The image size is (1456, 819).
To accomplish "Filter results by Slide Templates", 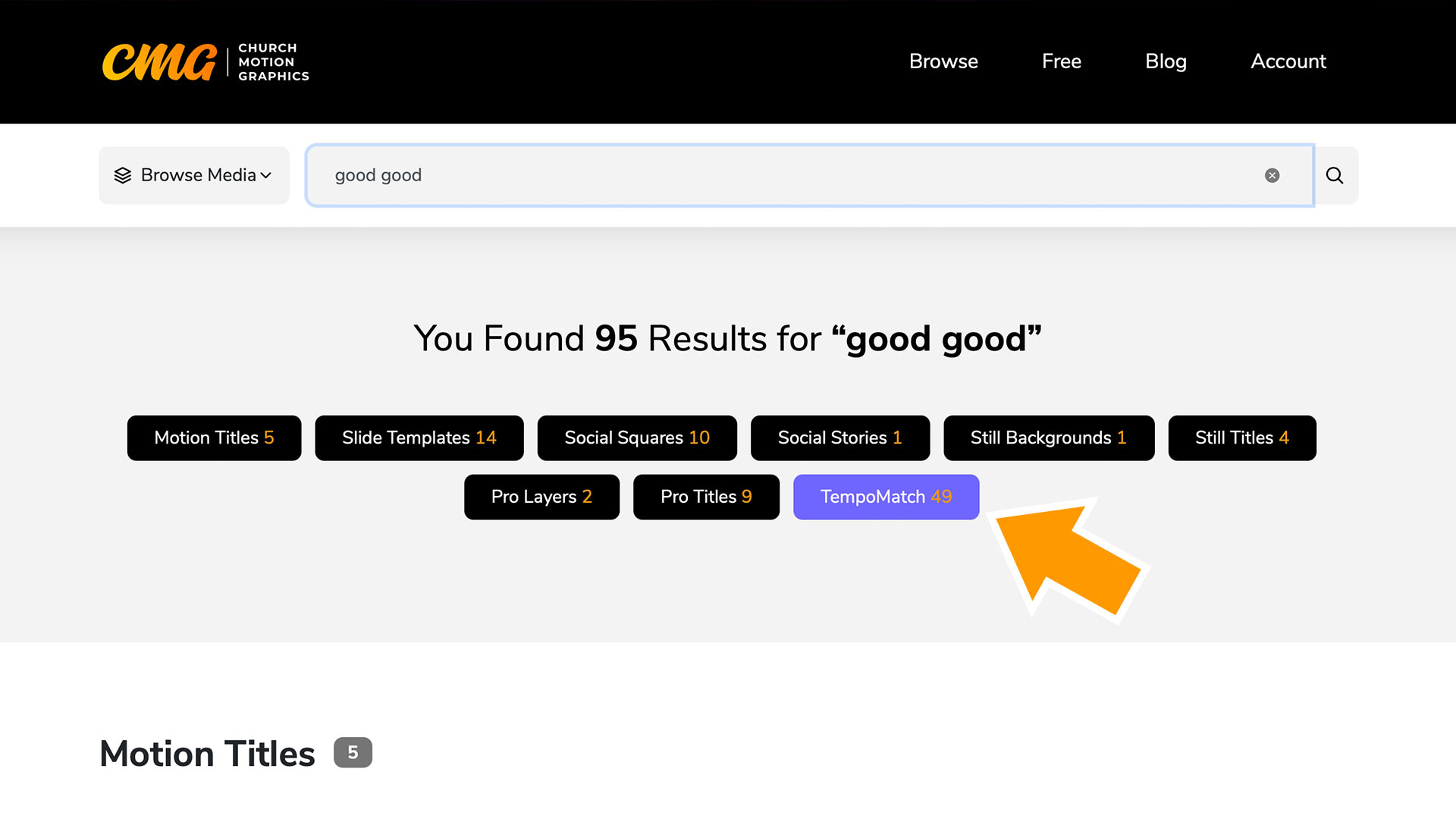I will pyautogui.click(x=419, y=438).
